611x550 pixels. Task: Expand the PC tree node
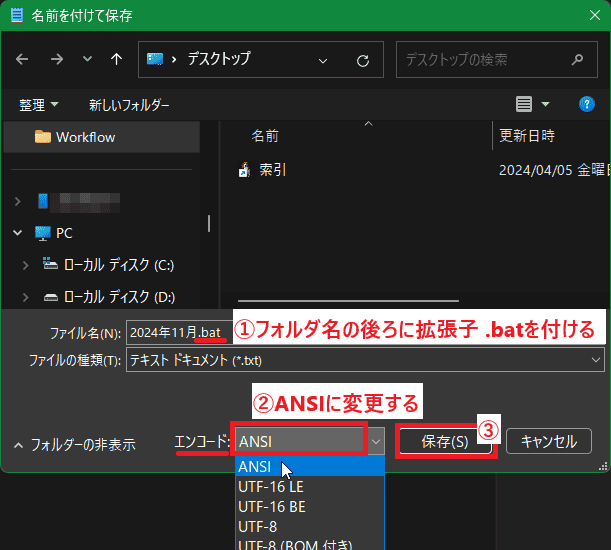click(x=18, y=233)
